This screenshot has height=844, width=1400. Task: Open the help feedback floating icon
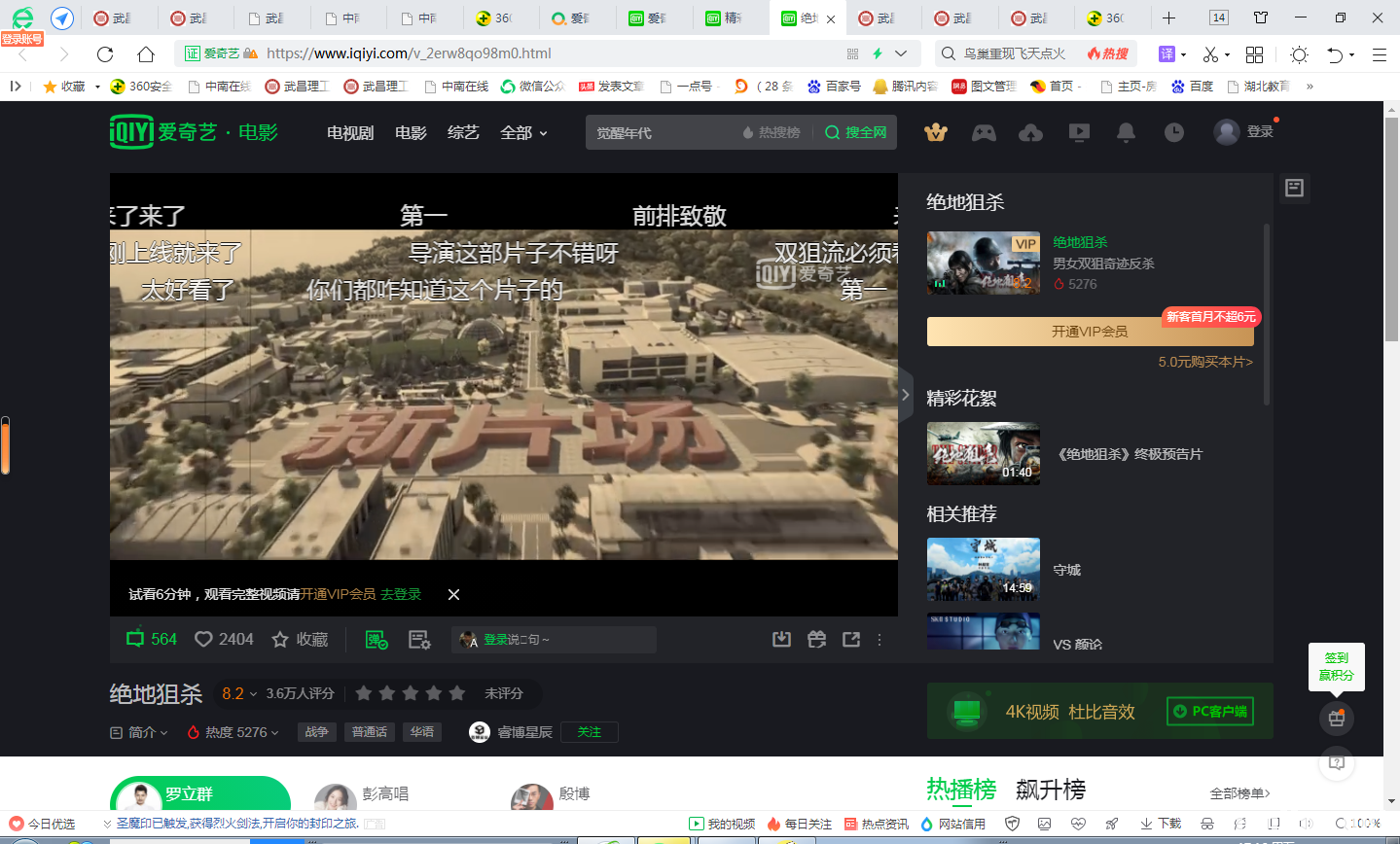click(x=1337, y=762)
